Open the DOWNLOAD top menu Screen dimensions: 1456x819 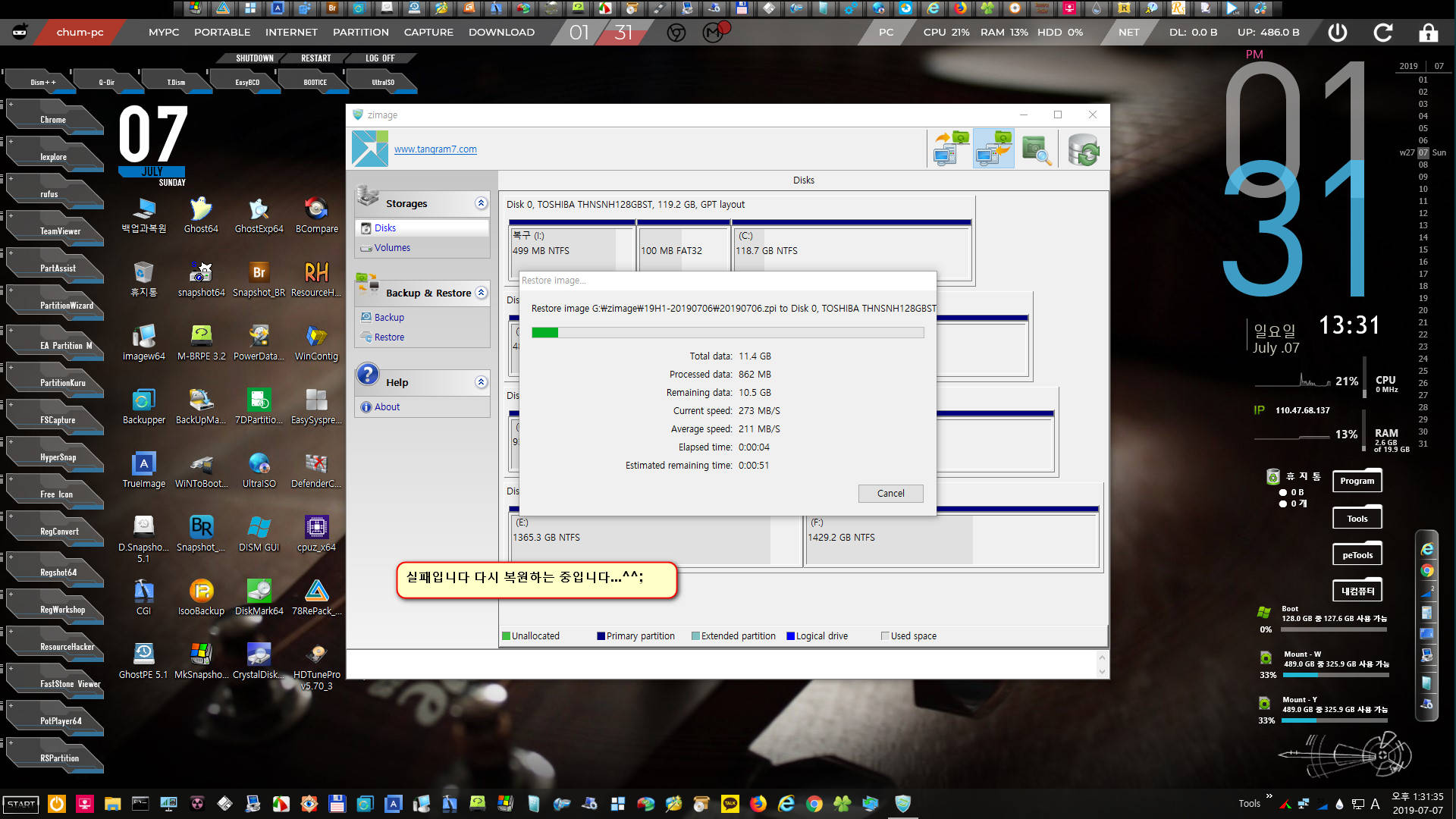pos(501,33)
